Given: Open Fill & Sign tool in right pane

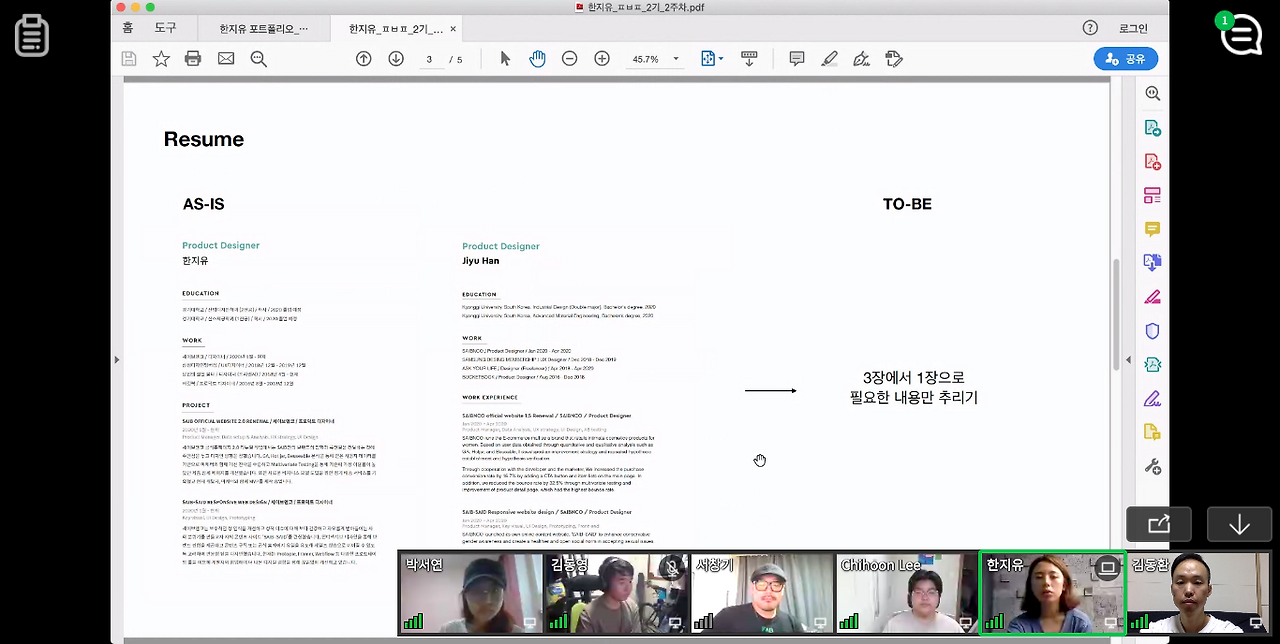Looking at the screenshot, I should point(1152,399).
